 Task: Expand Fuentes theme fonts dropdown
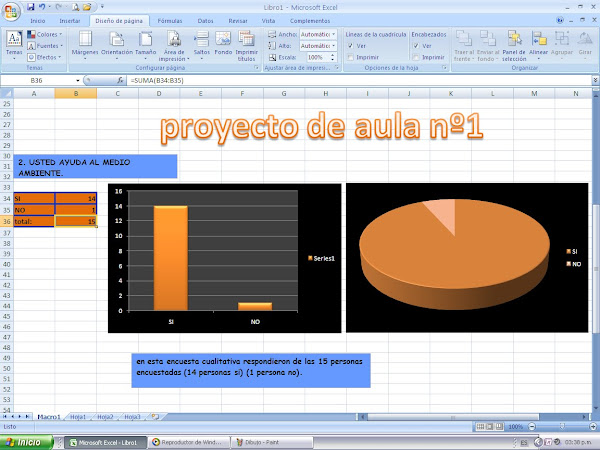(x=45, y=46)
